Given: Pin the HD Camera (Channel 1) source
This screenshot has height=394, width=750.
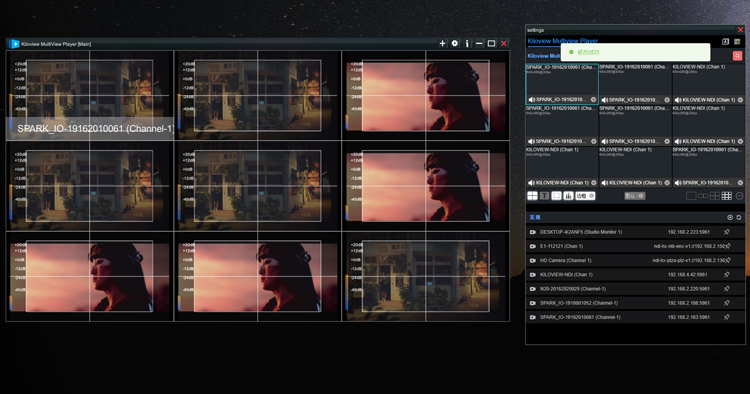Looking at the screenshot, I should [727, 261].
